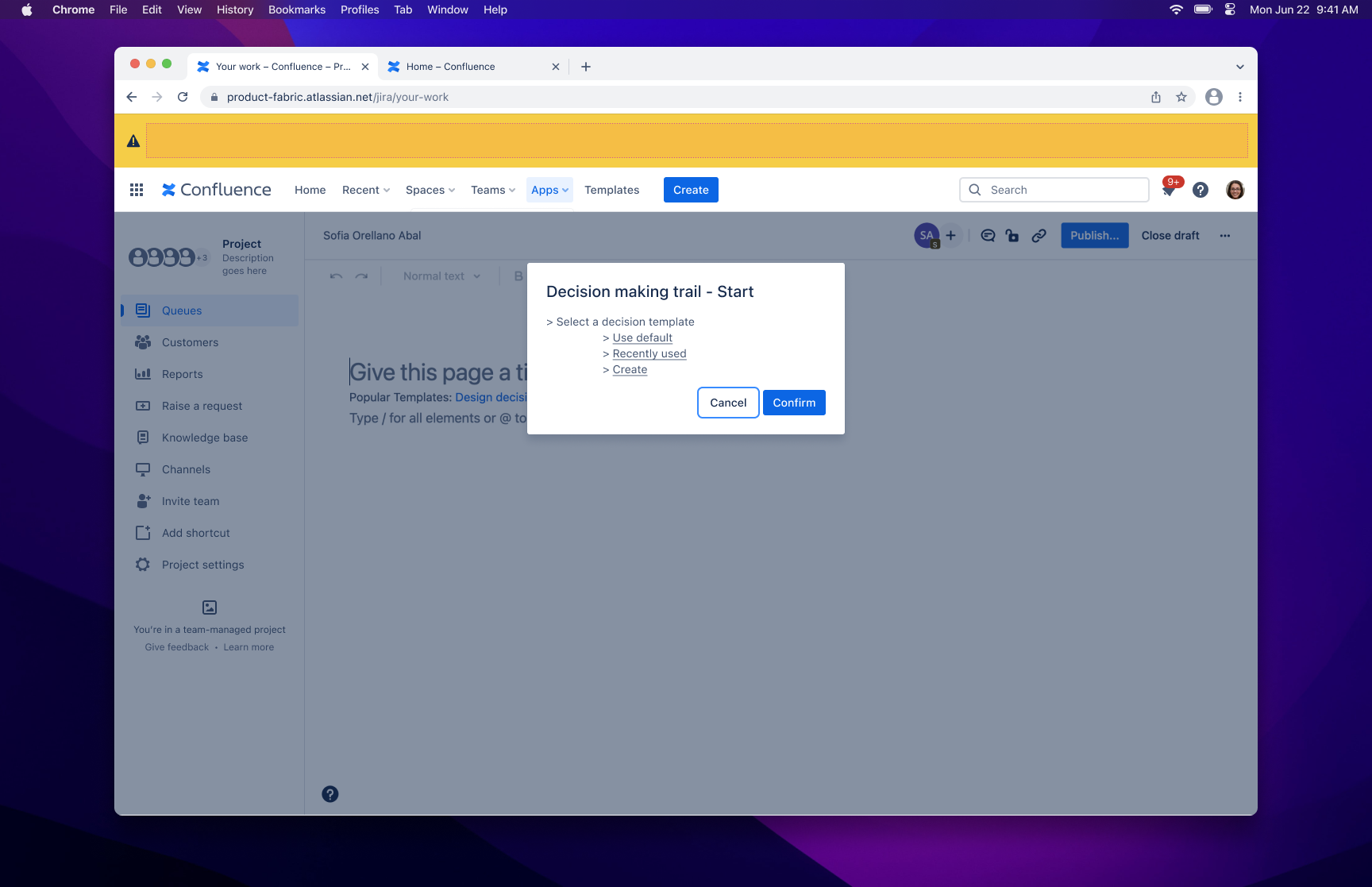Viewport: 1372px width, 887px height.
Task: Select the Use default template link
Action: (x=642, y=337)
